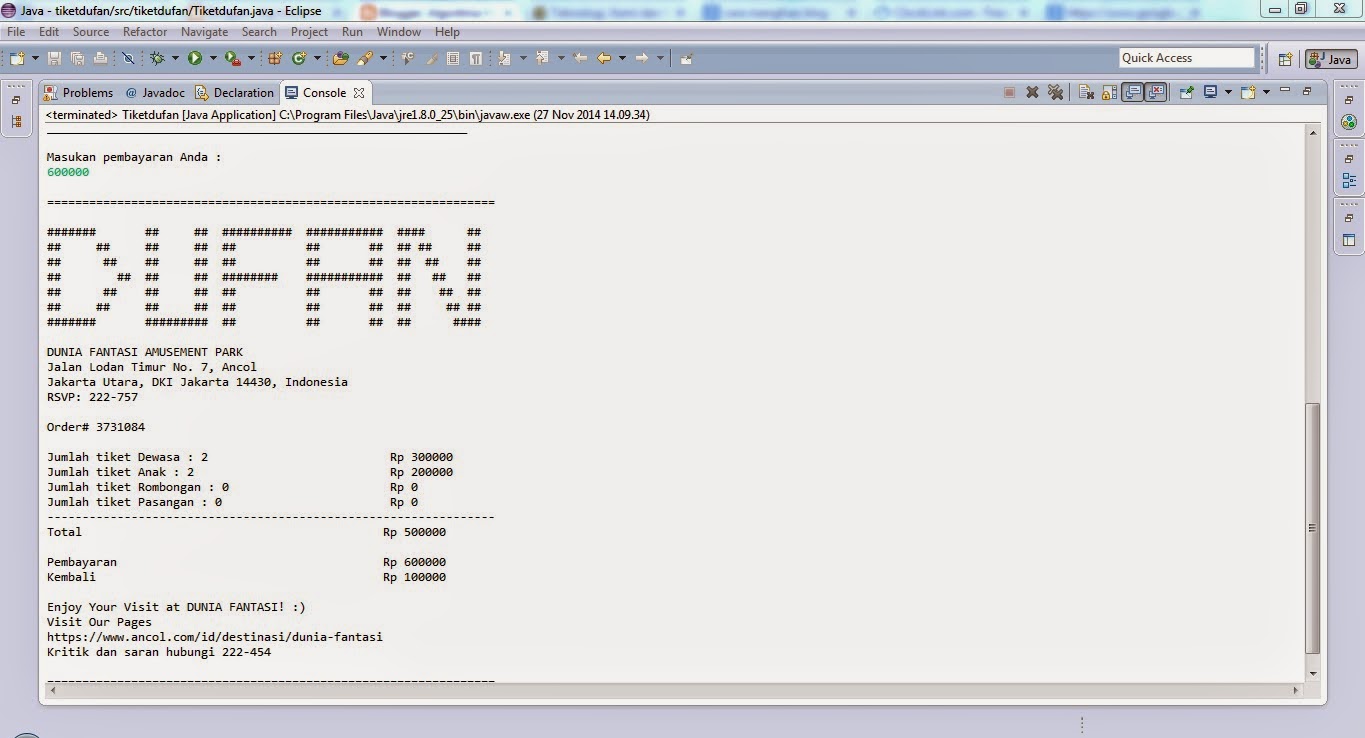
Task: Click in the Quick Access field
Action: (1187, 58)
